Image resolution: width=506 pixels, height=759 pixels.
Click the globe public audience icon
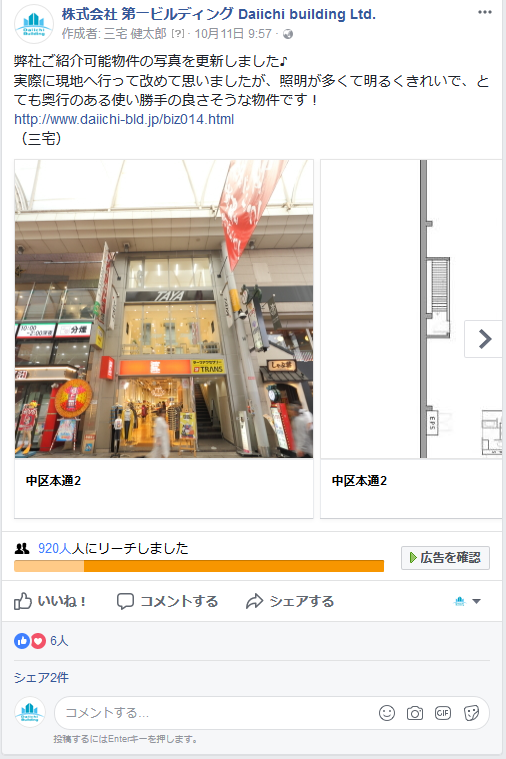(x=288, y=34)
